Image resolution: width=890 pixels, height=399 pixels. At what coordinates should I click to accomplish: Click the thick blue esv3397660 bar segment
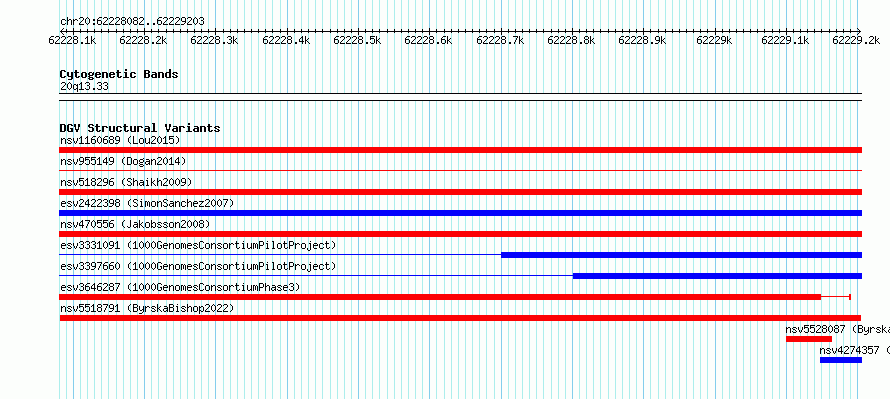click(717, 276)
